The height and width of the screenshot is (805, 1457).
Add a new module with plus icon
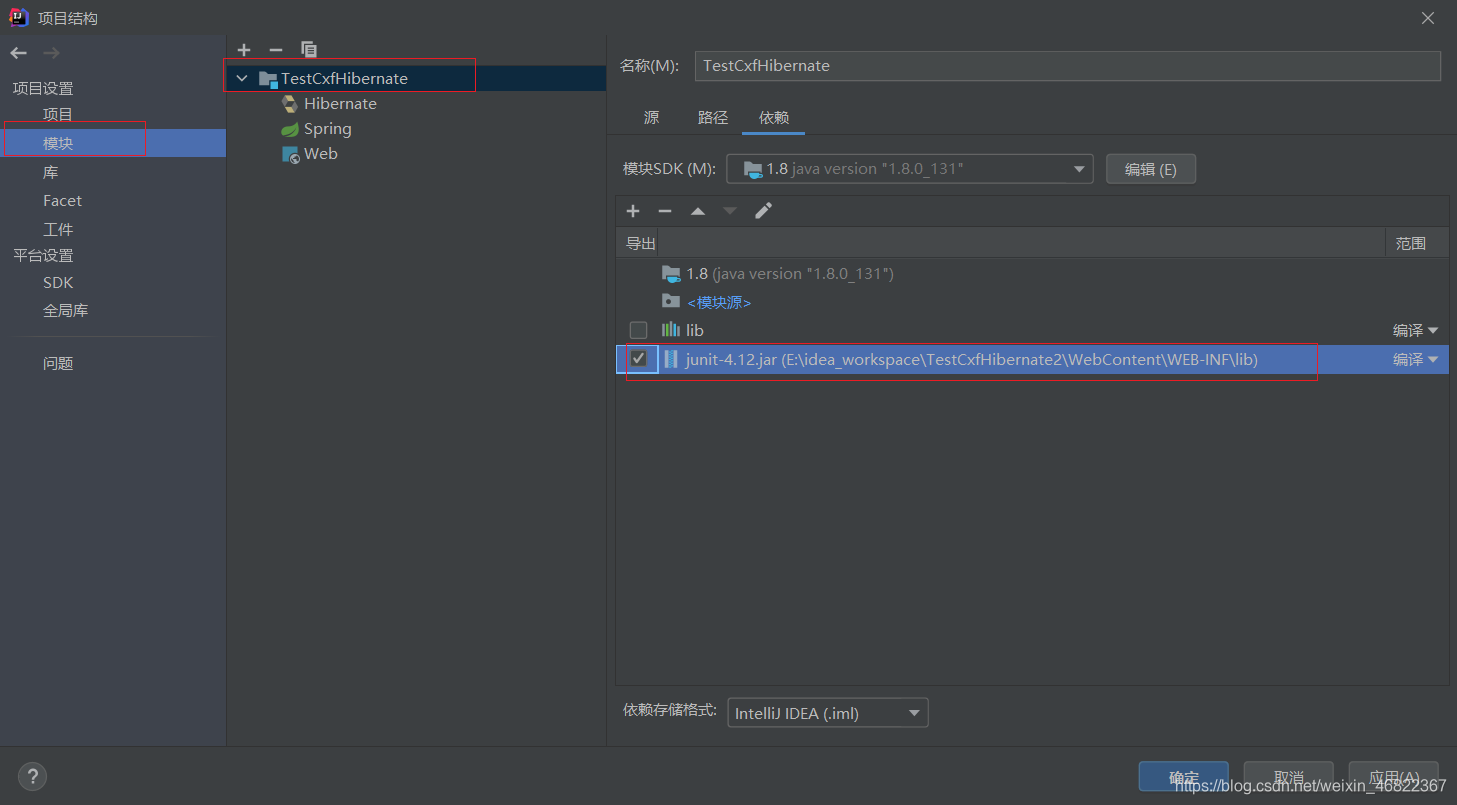(244, 49)
